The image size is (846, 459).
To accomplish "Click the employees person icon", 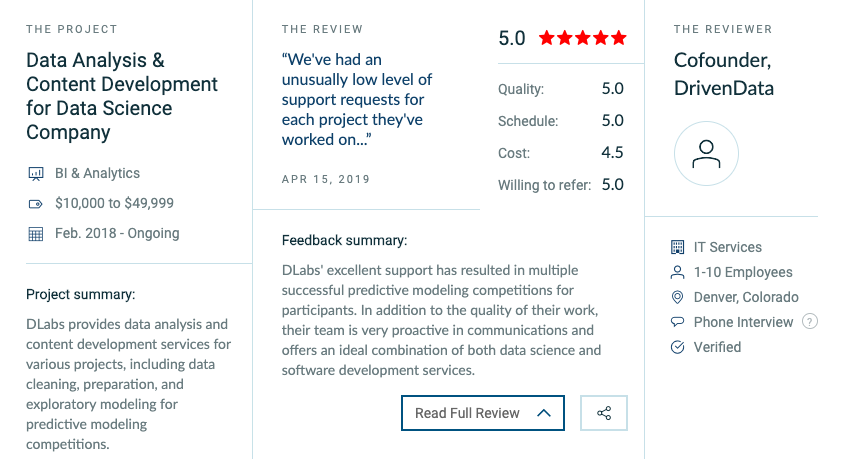I will pos(677,272).
